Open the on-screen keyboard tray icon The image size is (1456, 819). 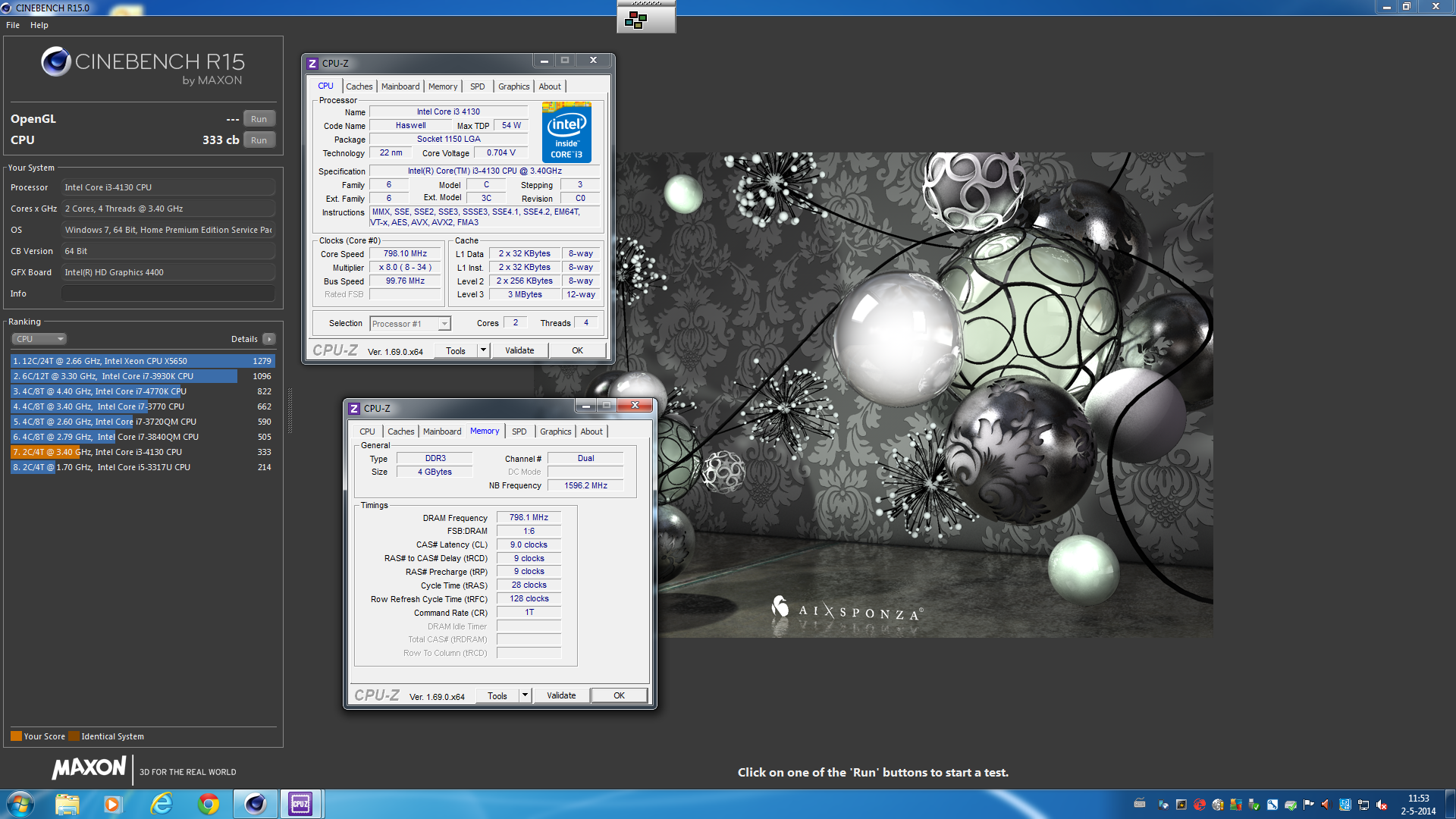[x=1140, y=802]
